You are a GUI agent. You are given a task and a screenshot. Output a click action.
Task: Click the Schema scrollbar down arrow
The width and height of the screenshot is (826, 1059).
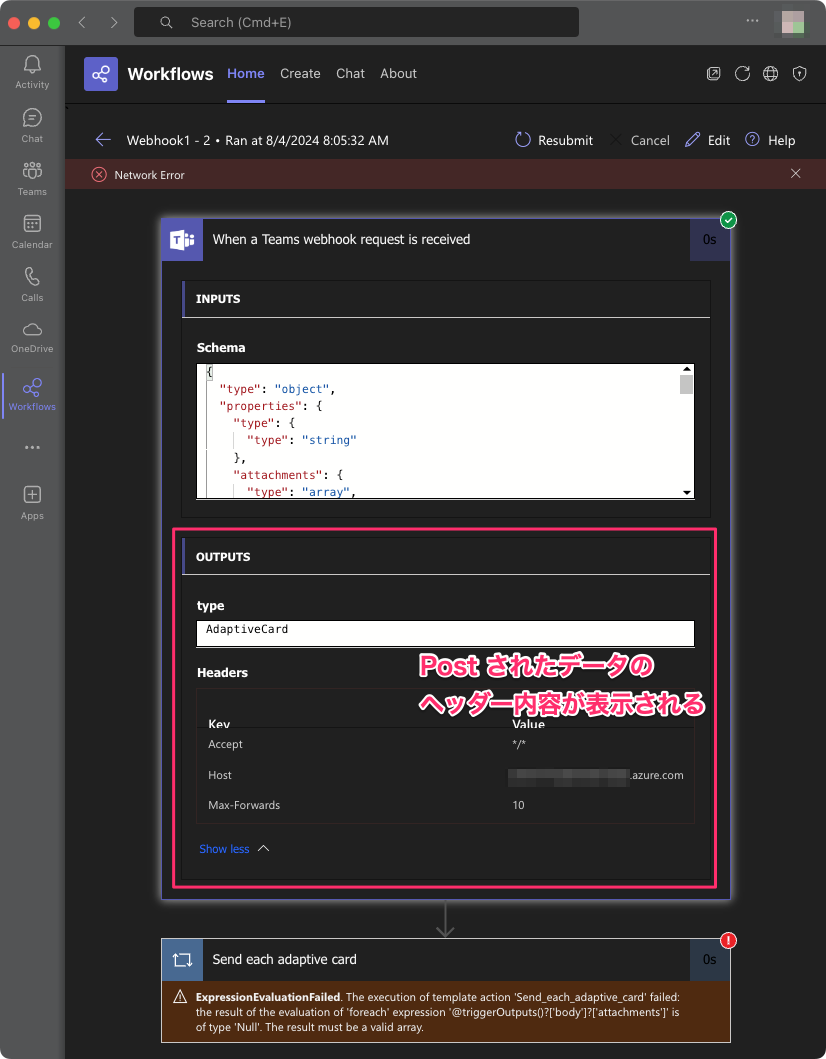pyautogui.click(x=687, y=493)
